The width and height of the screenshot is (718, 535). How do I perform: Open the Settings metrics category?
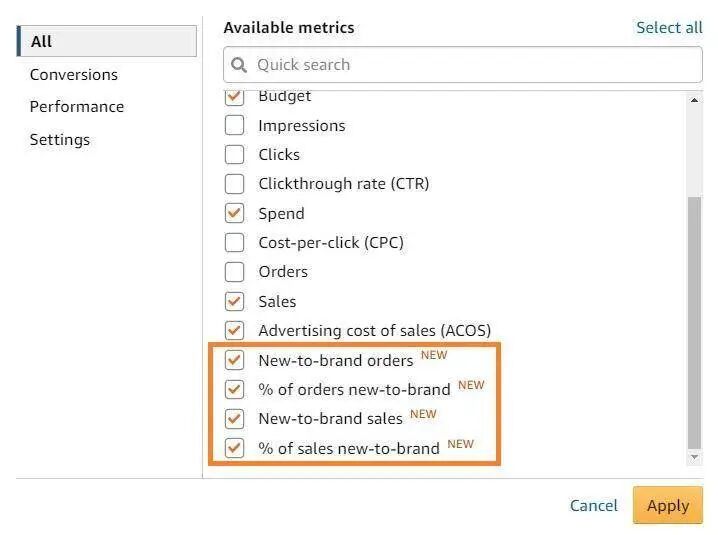pos(60,140)
